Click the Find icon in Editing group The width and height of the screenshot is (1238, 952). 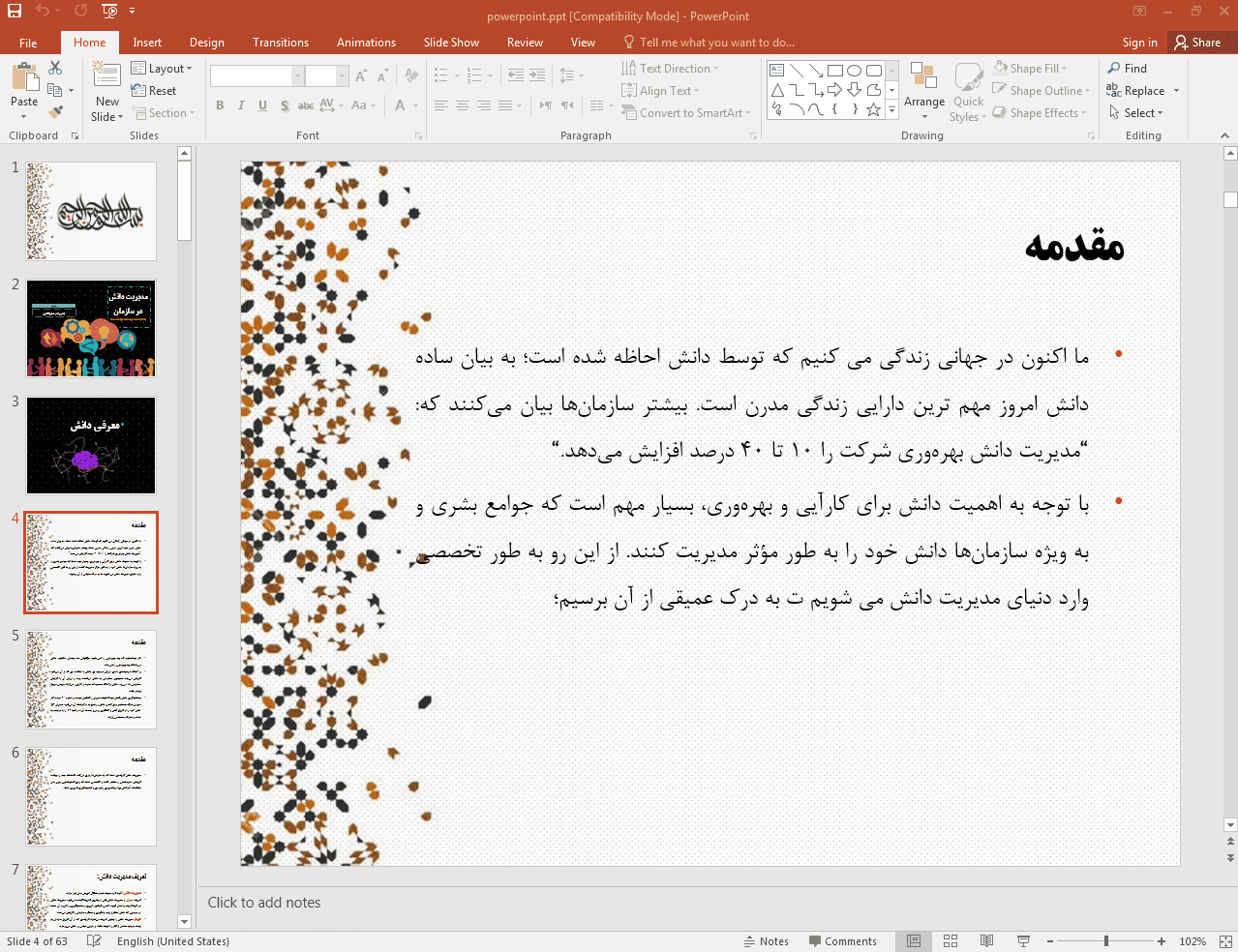tap(1127, 69)
